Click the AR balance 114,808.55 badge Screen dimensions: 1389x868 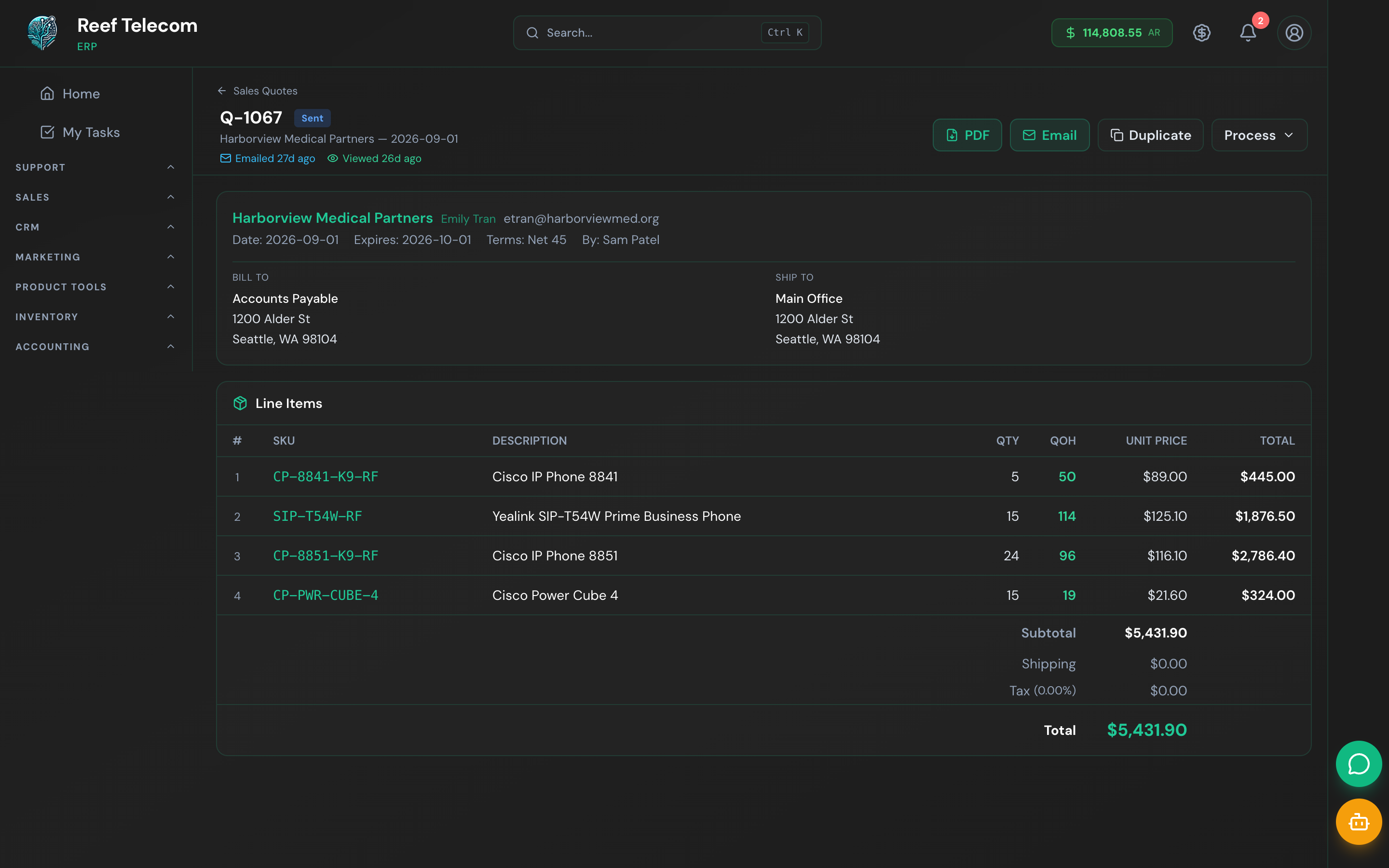click(1112, 33)
